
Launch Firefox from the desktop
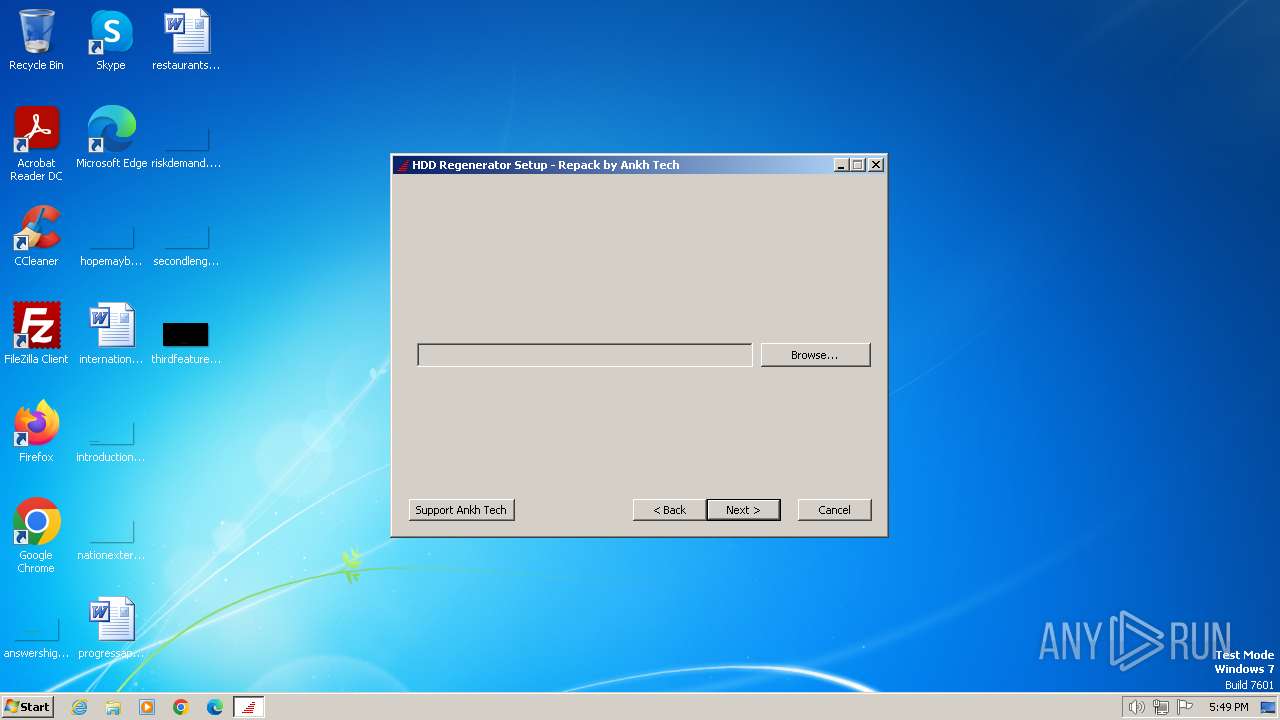click(36, 432)
